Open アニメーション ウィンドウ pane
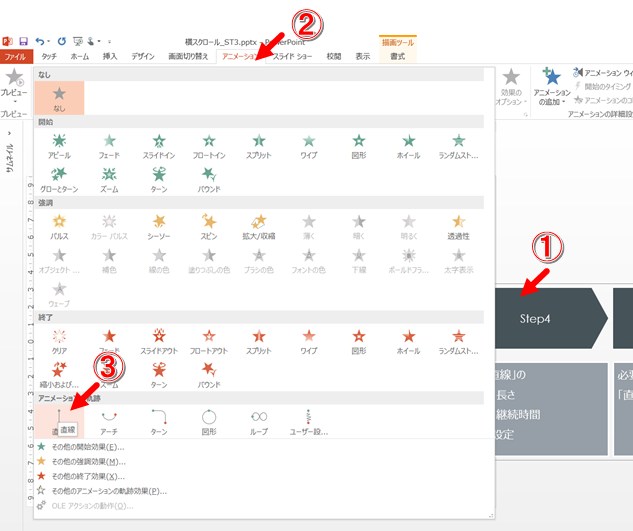 [603, 73]
